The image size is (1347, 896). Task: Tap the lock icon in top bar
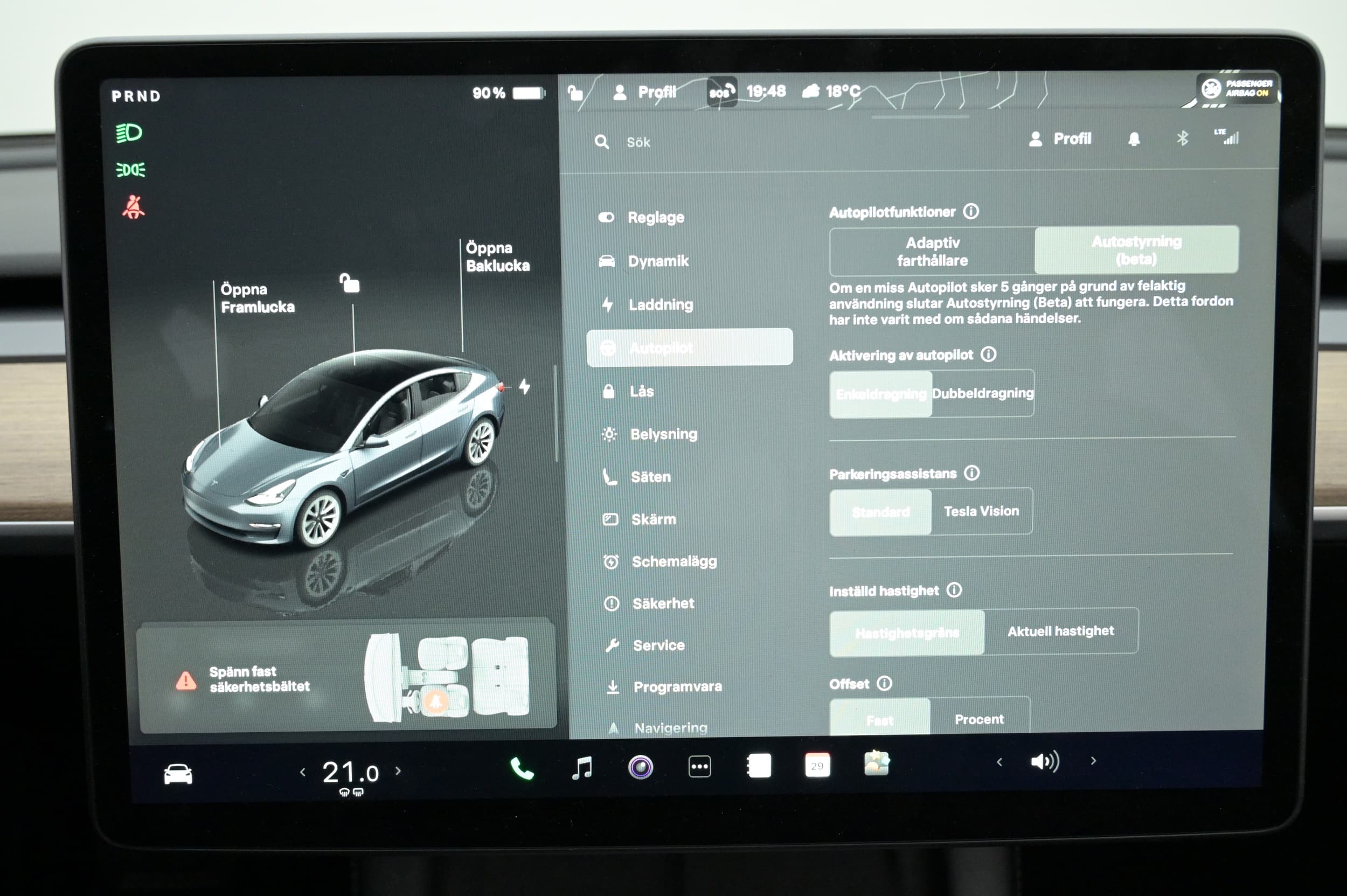(x=575, y=92)
